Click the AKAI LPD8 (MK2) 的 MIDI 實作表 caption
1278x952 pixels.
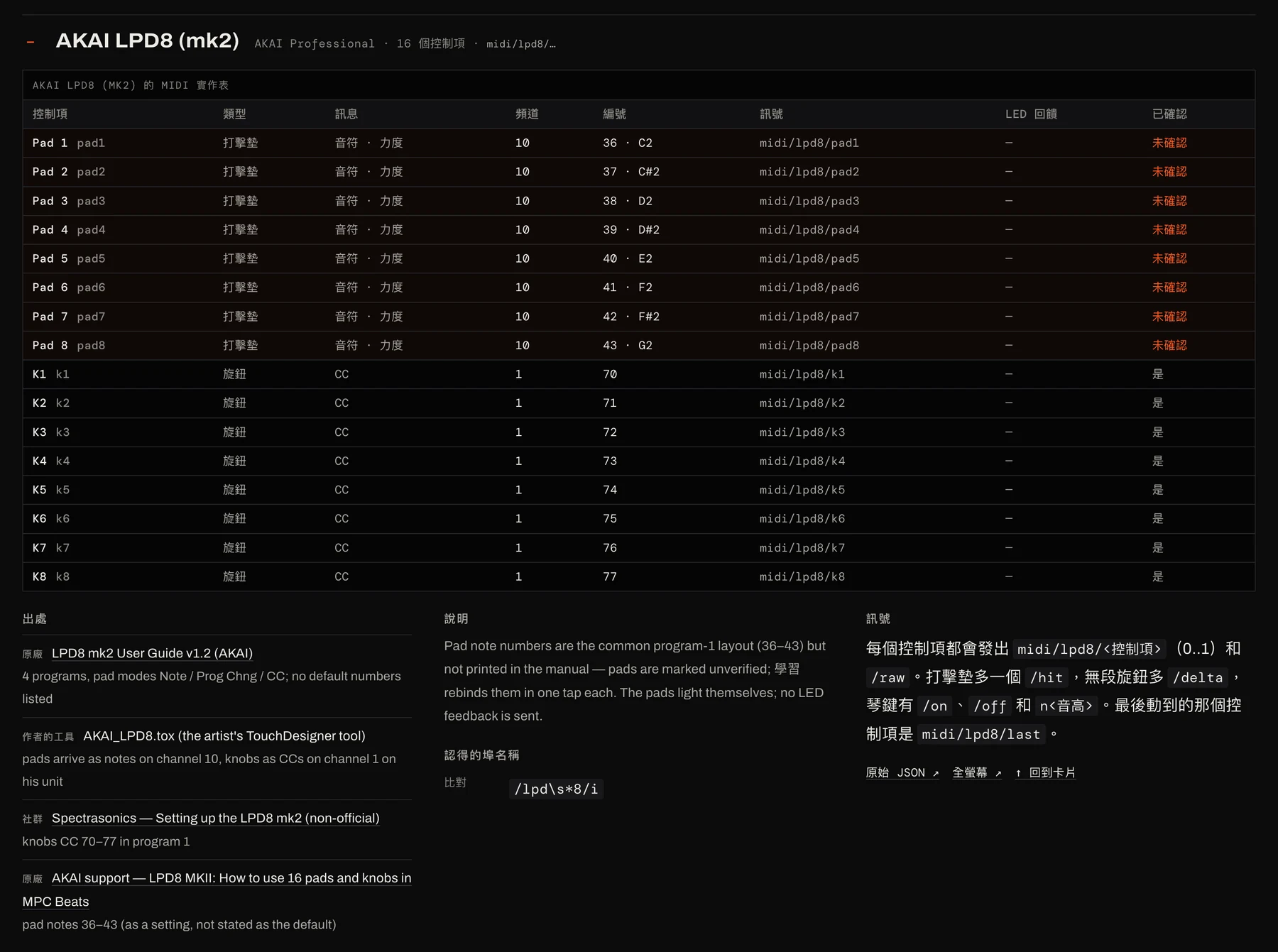click(x=131, y=85)
